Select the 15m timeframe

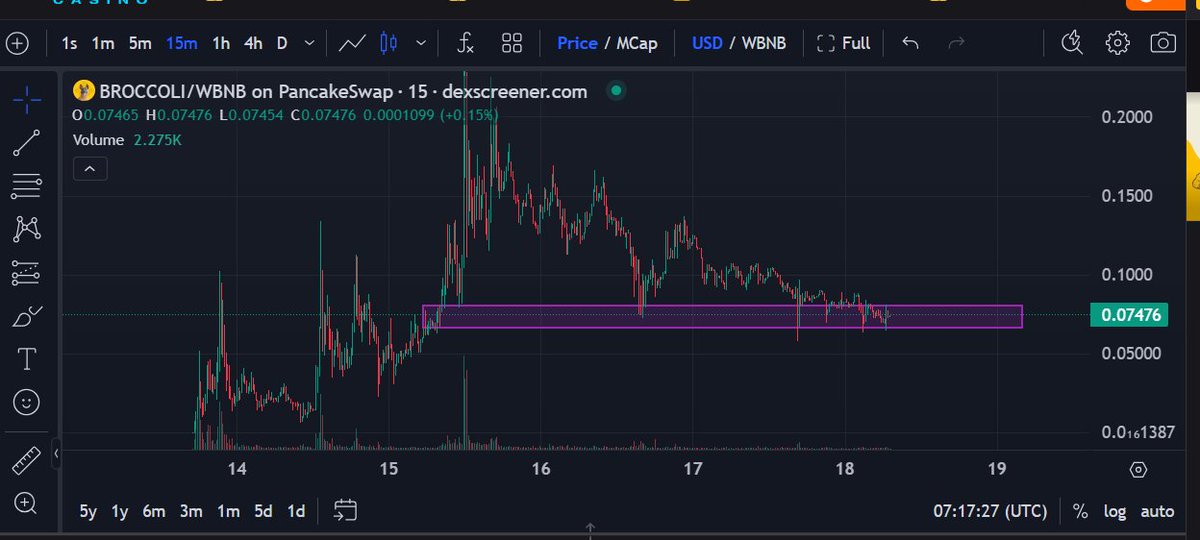click(182, 44)
